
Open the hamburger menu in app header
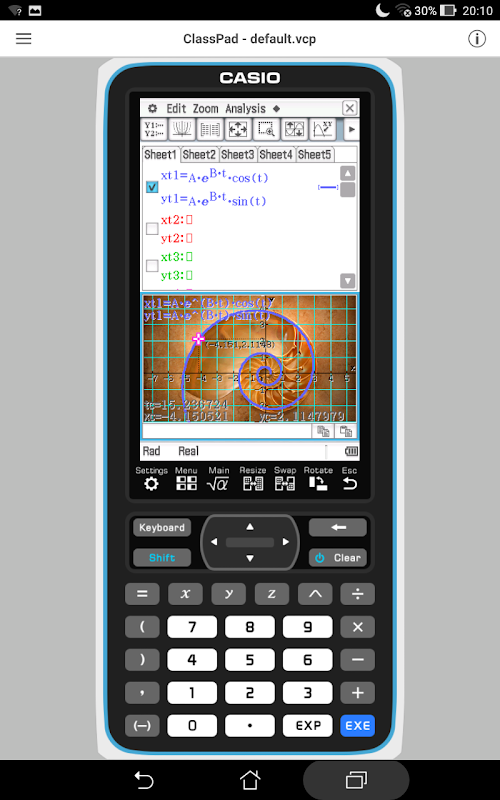pos(23,39)
